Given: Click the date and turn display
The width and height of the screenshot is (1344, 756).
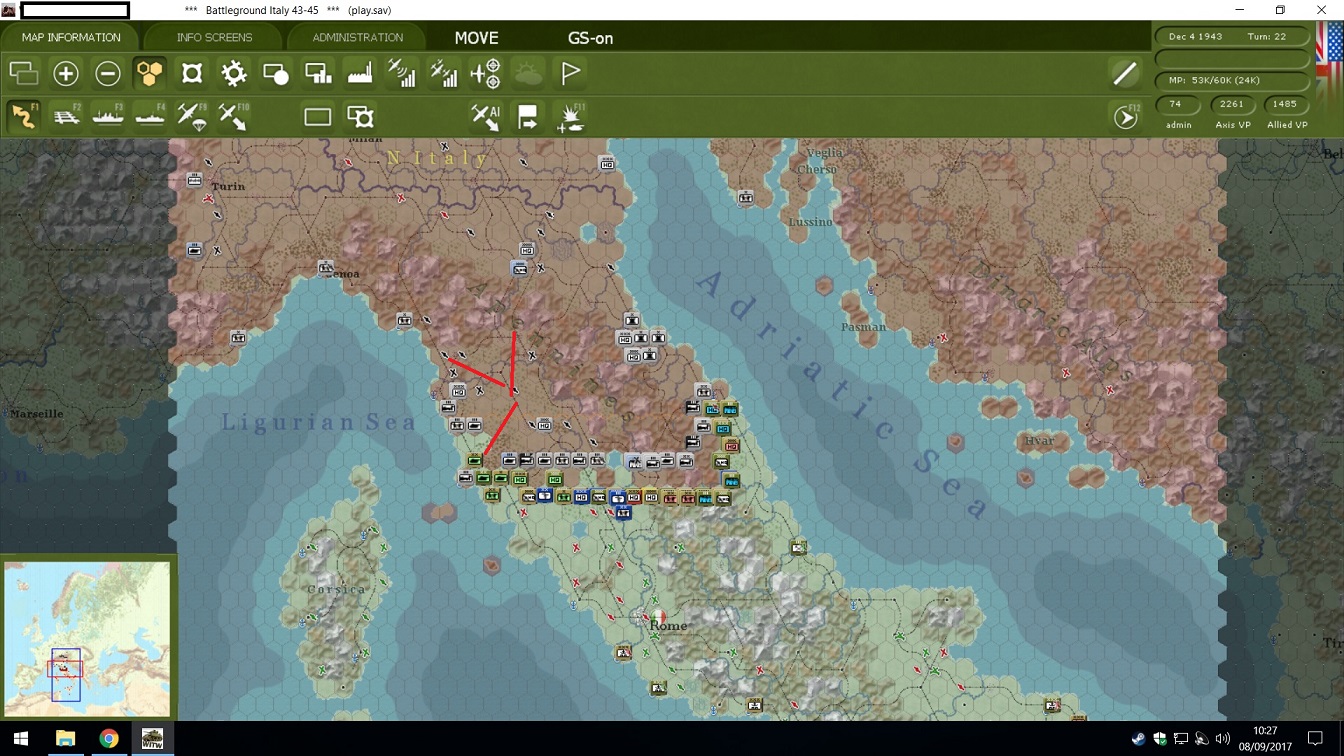Looking at the screenshot, I should coord(1232,36).
